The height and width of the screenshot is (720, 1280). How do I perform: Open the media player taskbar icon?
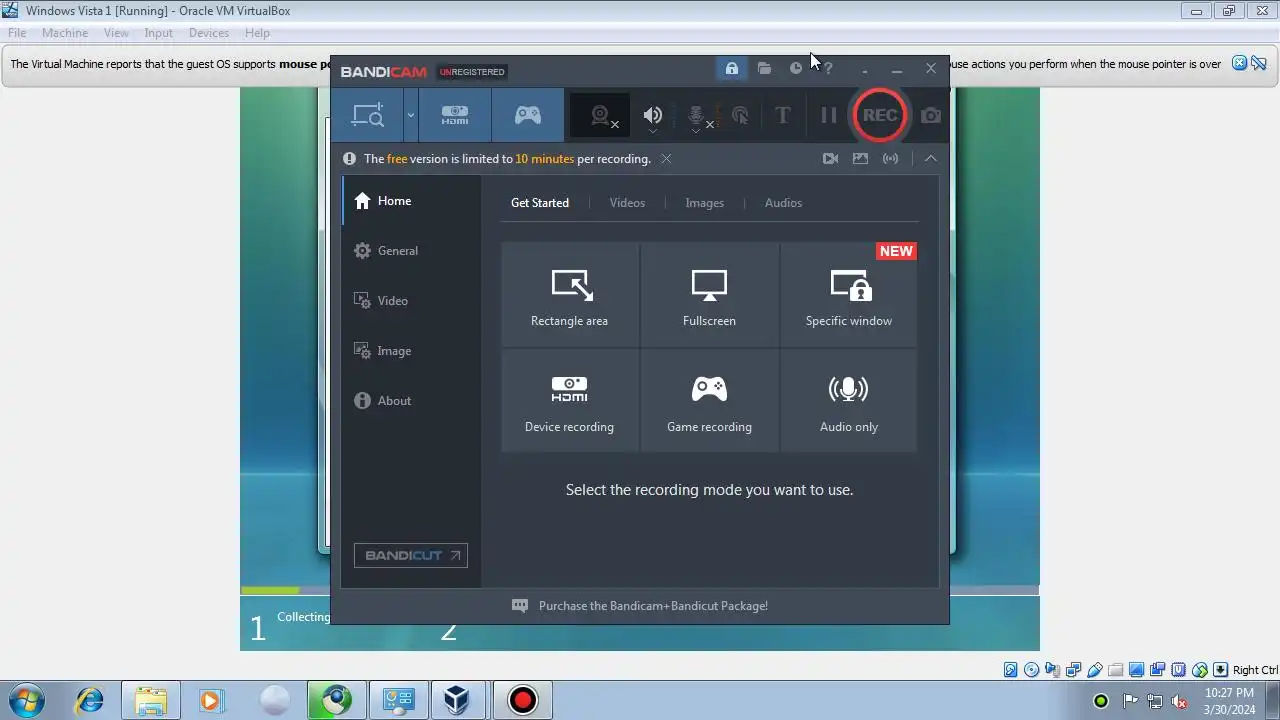212,700
